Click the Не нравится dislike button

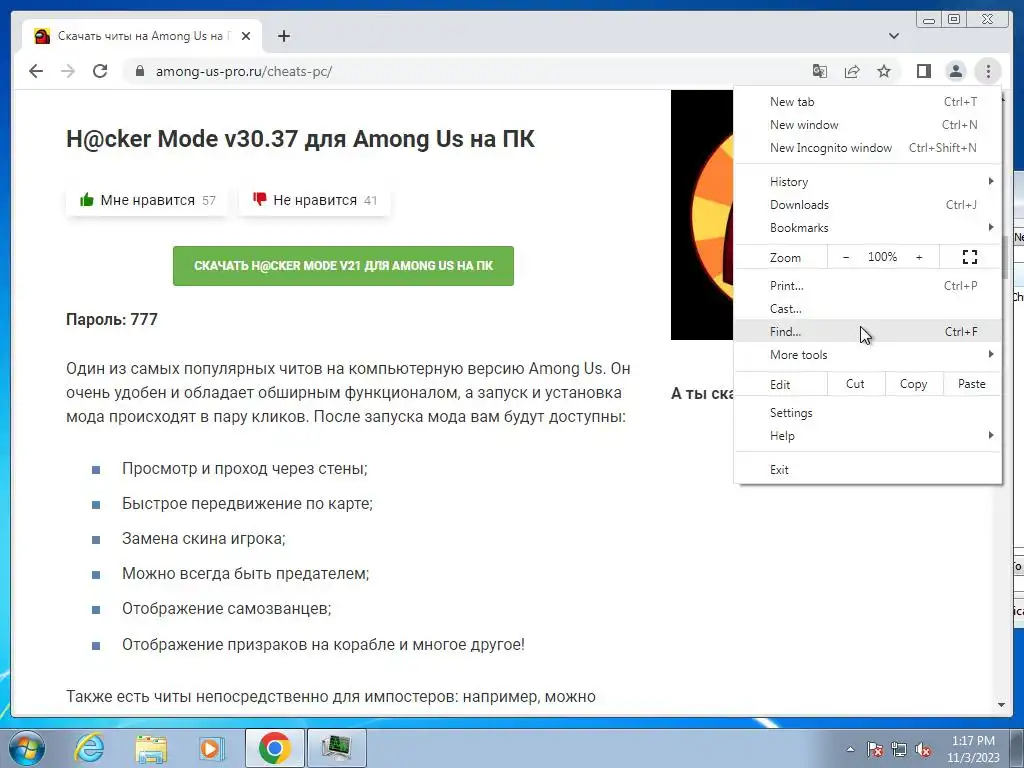[315, 200]
